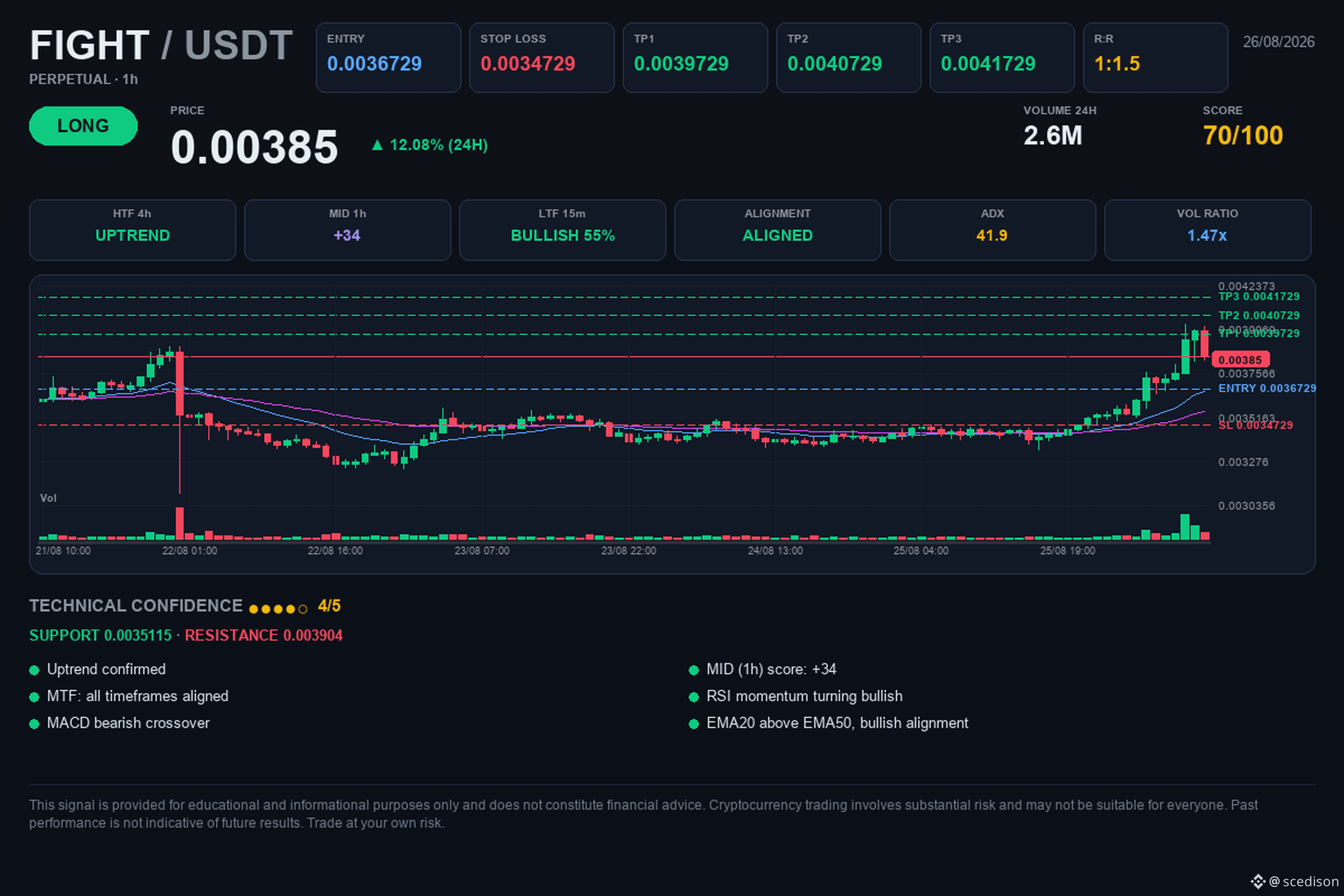This screenshot has height=896, width=1344.
Task: Click the educational-purposes disclaimer paragraph
Action: [643, 814]
